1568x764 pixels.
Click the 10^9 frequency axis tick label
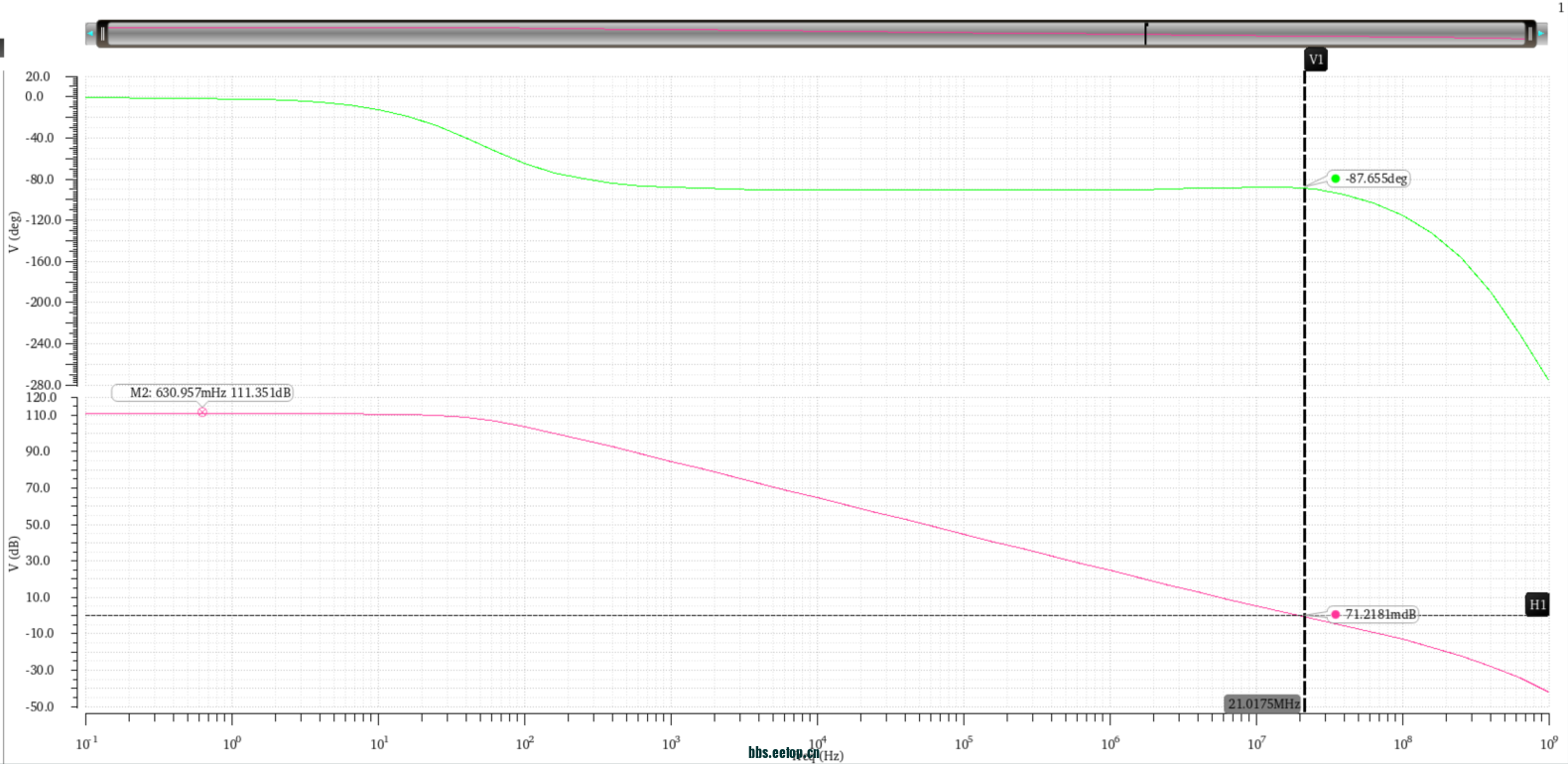click(1548, 743)
